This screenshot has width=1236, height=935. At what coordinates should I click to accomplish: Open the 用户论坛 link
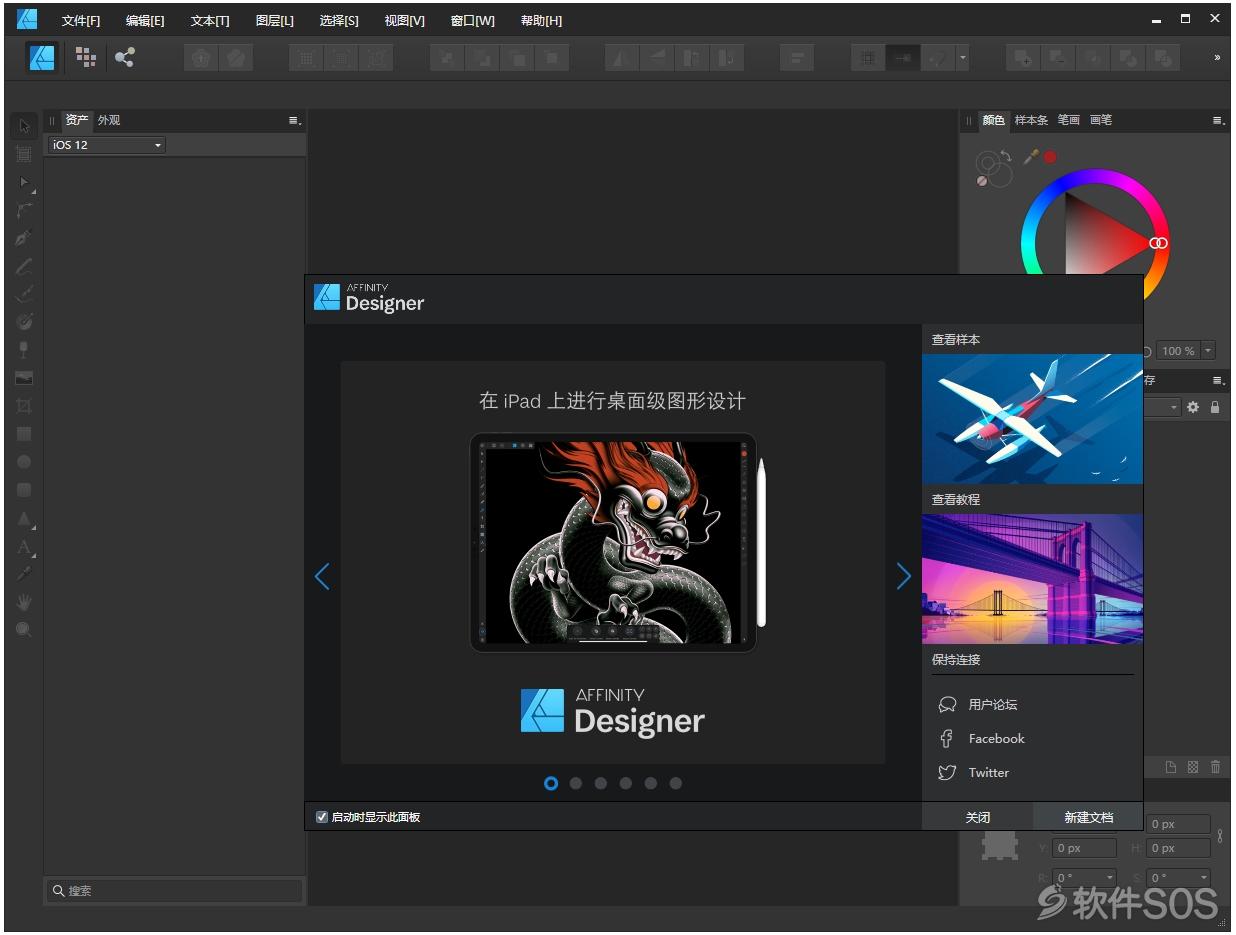coord(992,705)
